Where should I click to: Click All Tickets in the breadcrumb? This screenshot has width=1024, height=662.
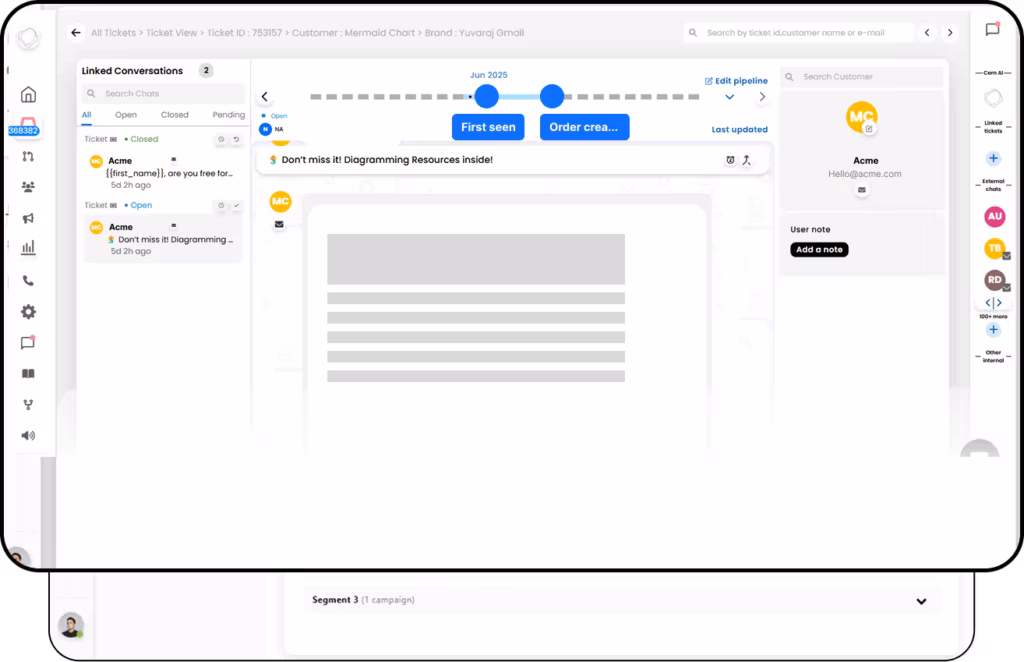(114, 33)
